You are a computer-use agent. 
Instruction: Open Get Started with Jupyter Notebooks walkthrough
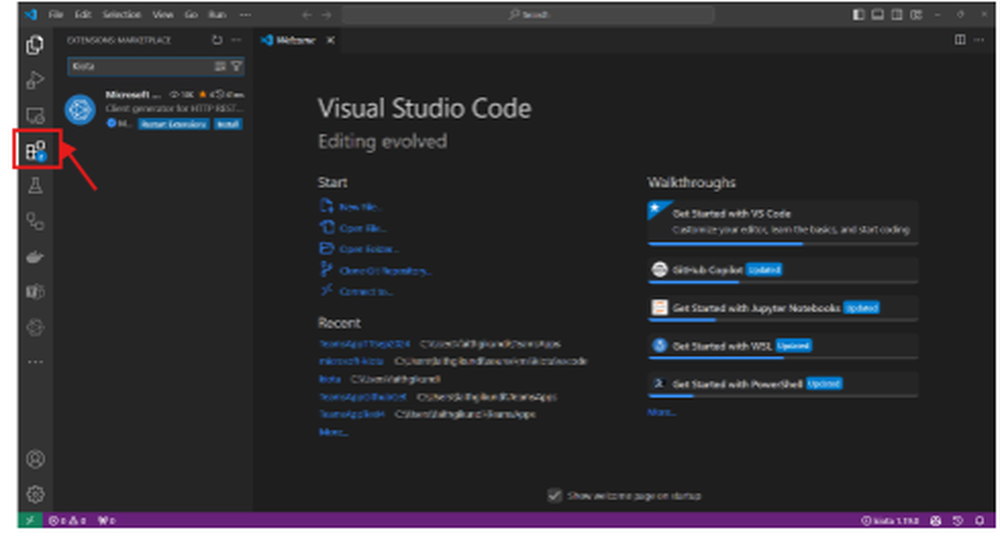tap(783, 308)
